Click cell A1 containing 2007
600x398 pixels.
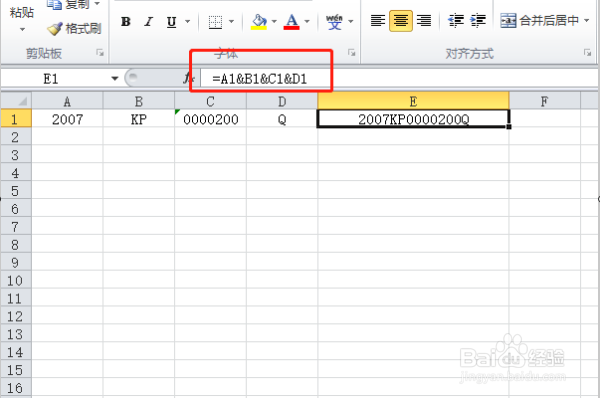pyautogui.click(x=67, y=119)
